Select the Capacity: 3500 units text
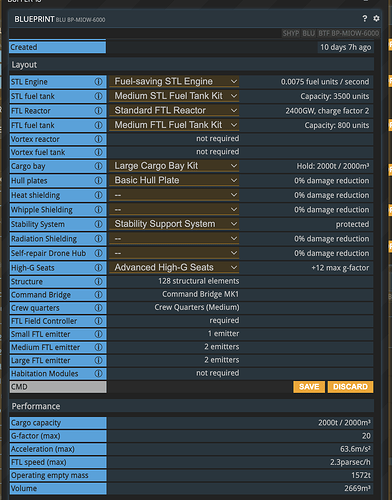 pyautogui.click(x=335, y=96)
